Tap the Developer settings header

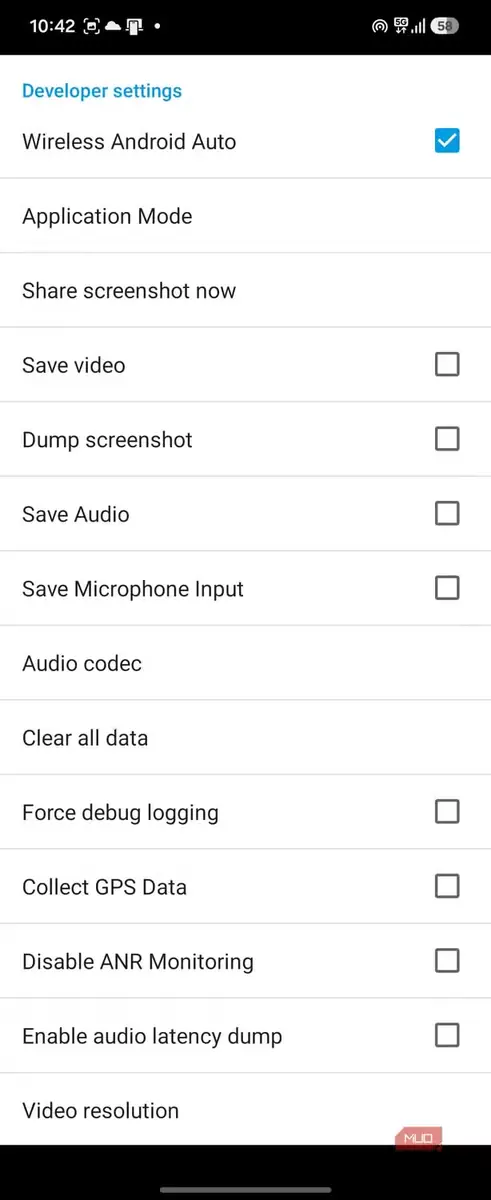pyautogui.click(x=102, y=91)
